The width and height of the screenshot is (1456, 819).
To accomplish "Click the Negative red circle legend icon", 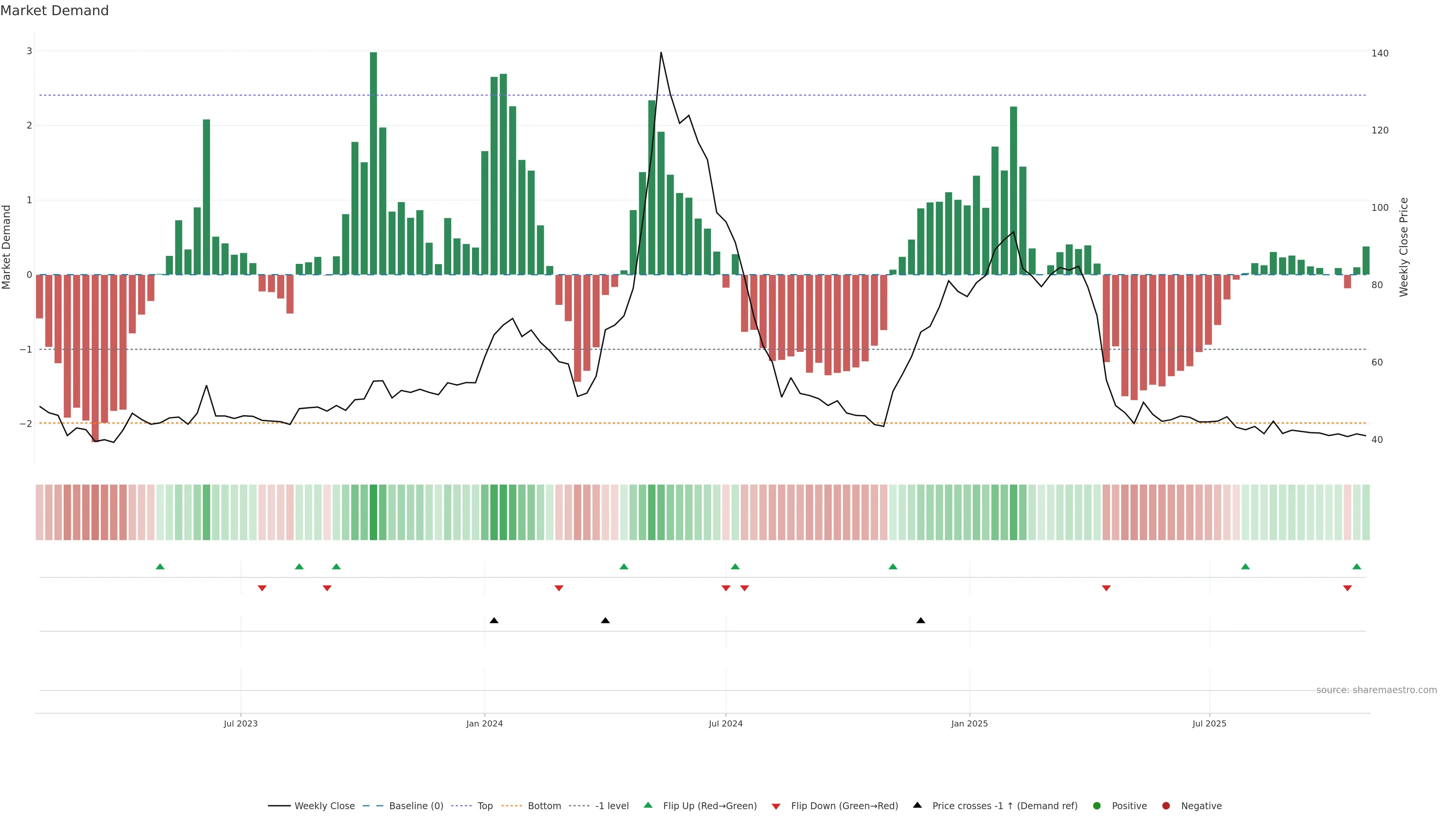I will pyautogui.click(x=1166, y=805).
